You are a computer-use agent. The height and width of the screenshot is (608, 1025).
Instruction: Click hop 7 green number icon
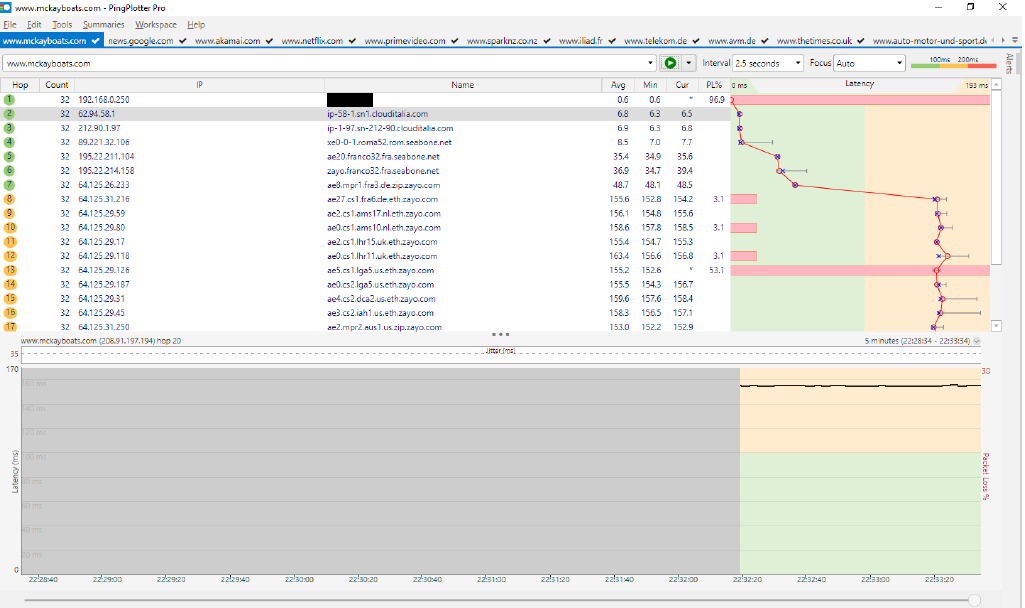pyautogui.click(x=9, y=185)
